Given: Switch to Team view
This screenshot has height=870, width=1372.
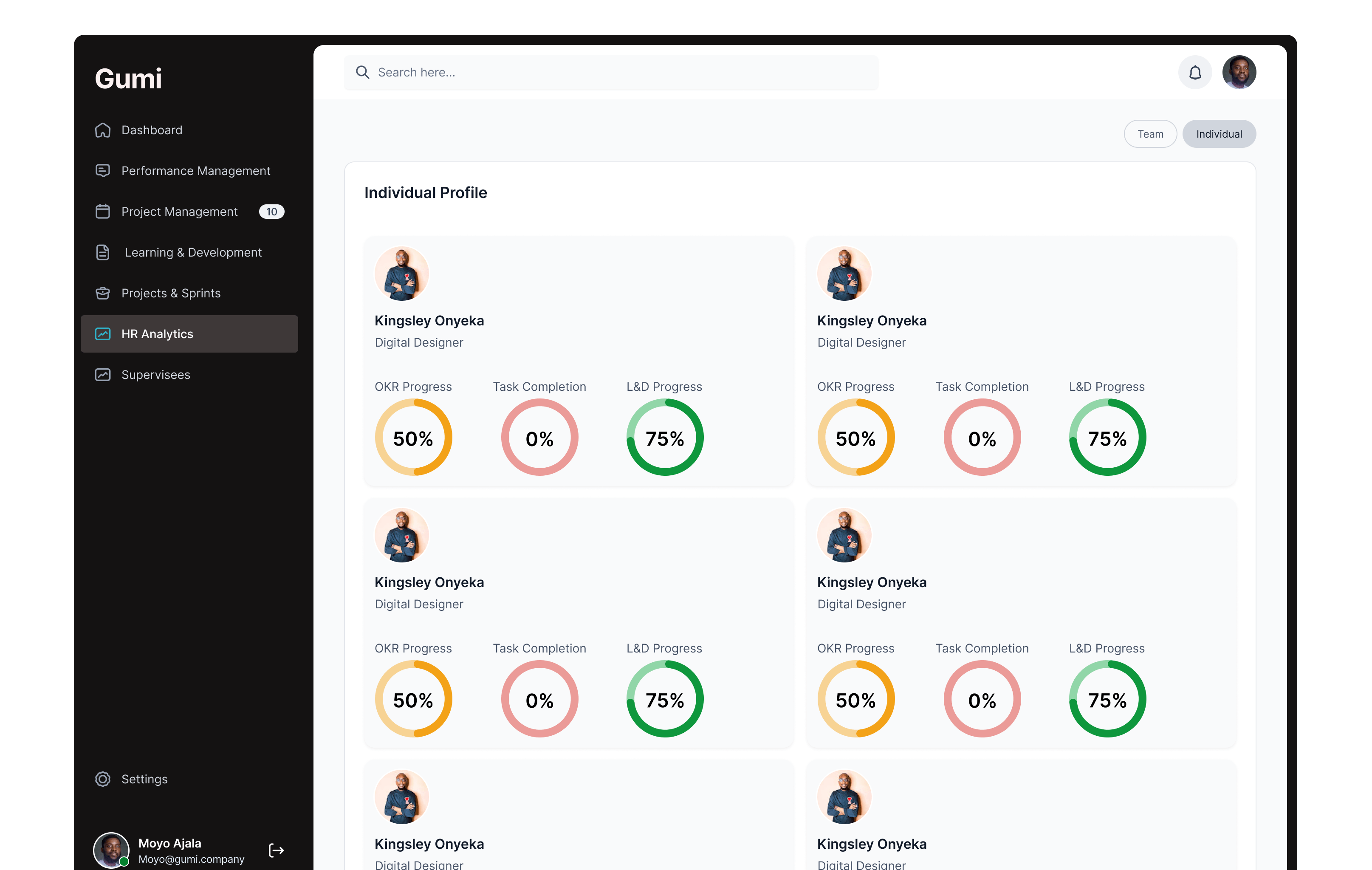Looking at the screenshot, I should click(1150, 134).
